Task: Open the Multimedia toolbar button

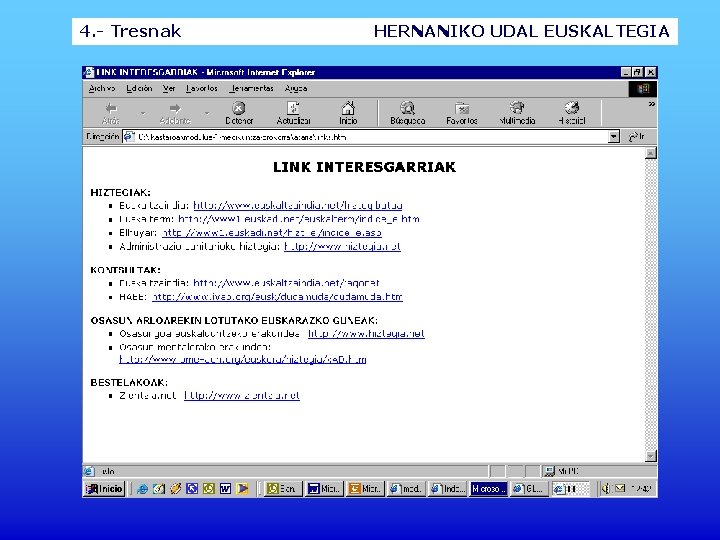Action: 517,113
